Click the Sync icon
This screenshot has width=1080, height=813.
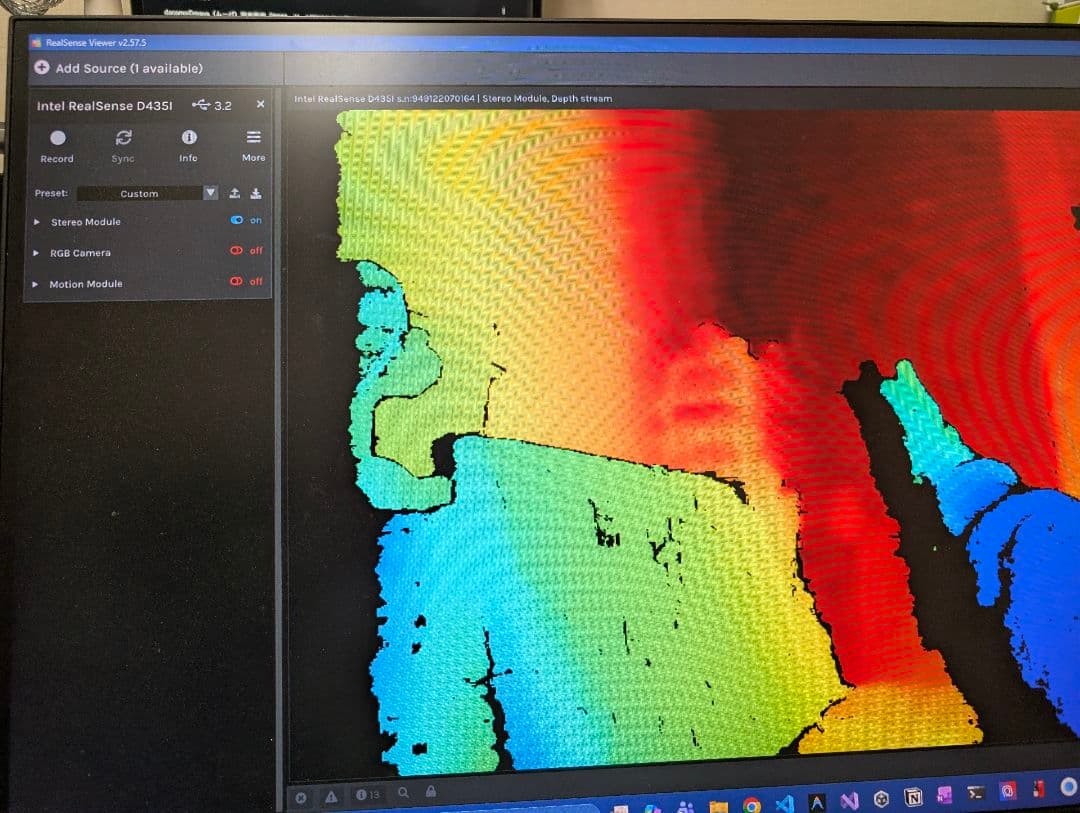click(123, 138)
